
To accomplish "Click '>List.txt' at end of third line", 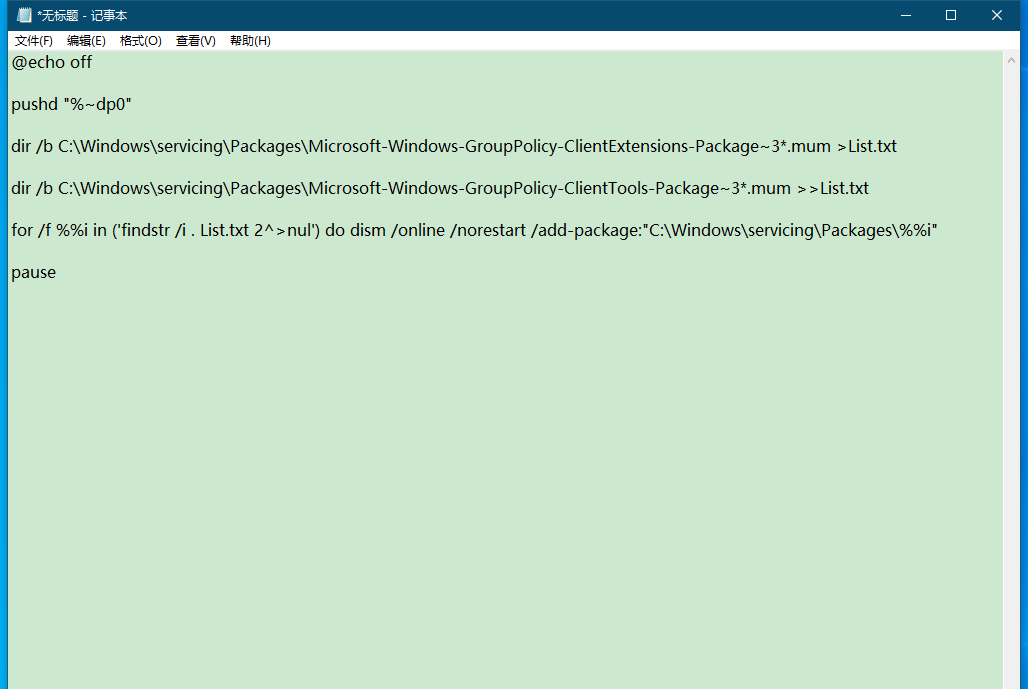I will coord(866,146).
